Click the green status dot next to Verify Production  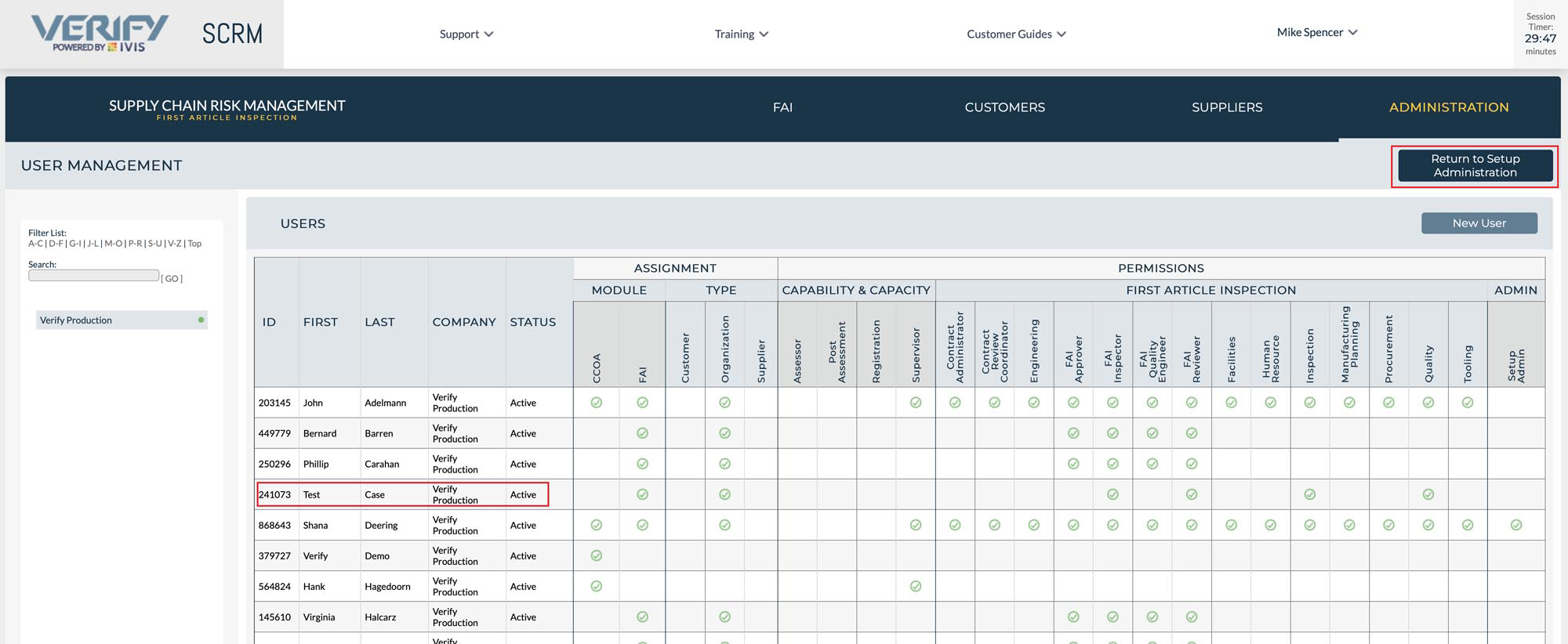201,320
